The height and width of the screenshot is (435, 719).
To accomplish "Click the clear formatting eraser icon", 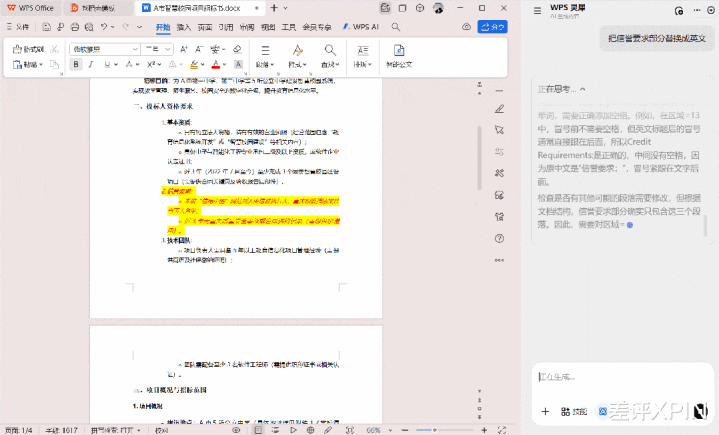I will [237, 49].
